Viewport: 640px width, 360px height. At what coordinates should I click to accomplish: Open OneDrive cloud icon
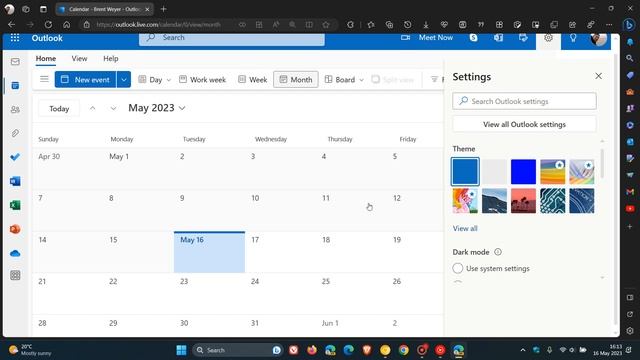15,253
